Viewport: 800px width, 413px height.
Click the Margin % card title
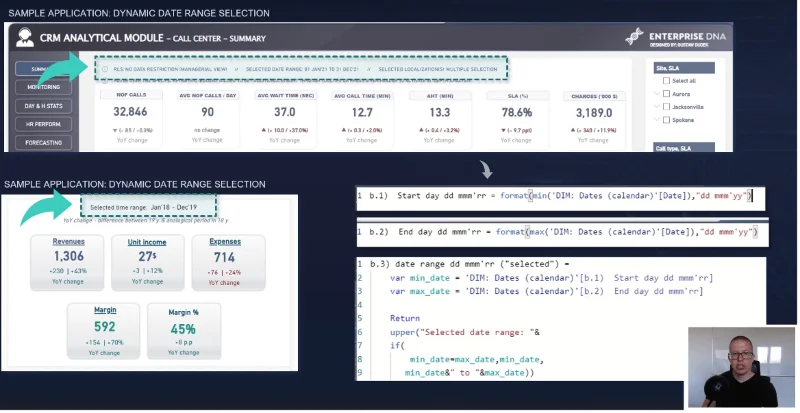184,312
